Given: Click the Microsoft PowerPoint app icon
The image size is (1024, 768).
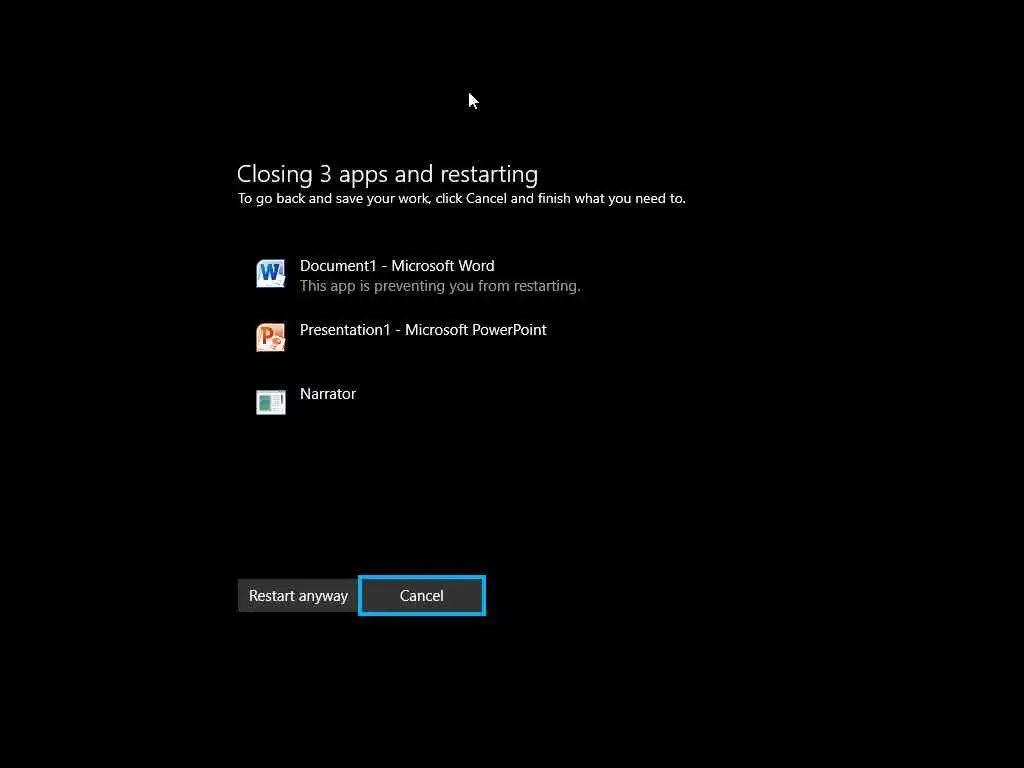Looking at the screenshot, I should pyautogui.click(x=270, y=338).
